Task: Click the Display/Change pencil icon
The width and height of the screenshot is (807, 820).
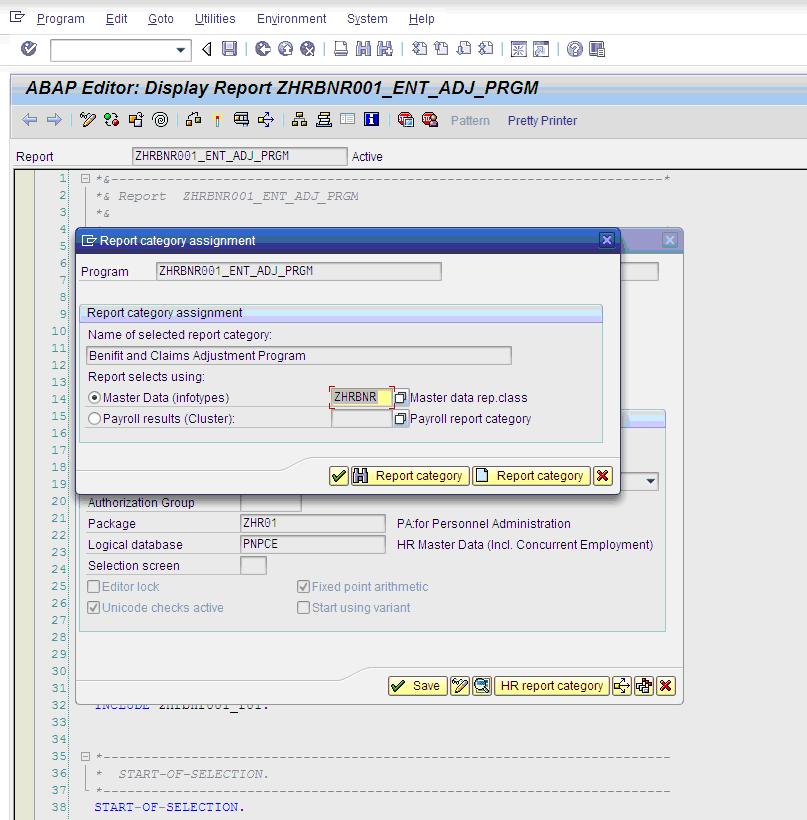Action: (x=87, y=120)
